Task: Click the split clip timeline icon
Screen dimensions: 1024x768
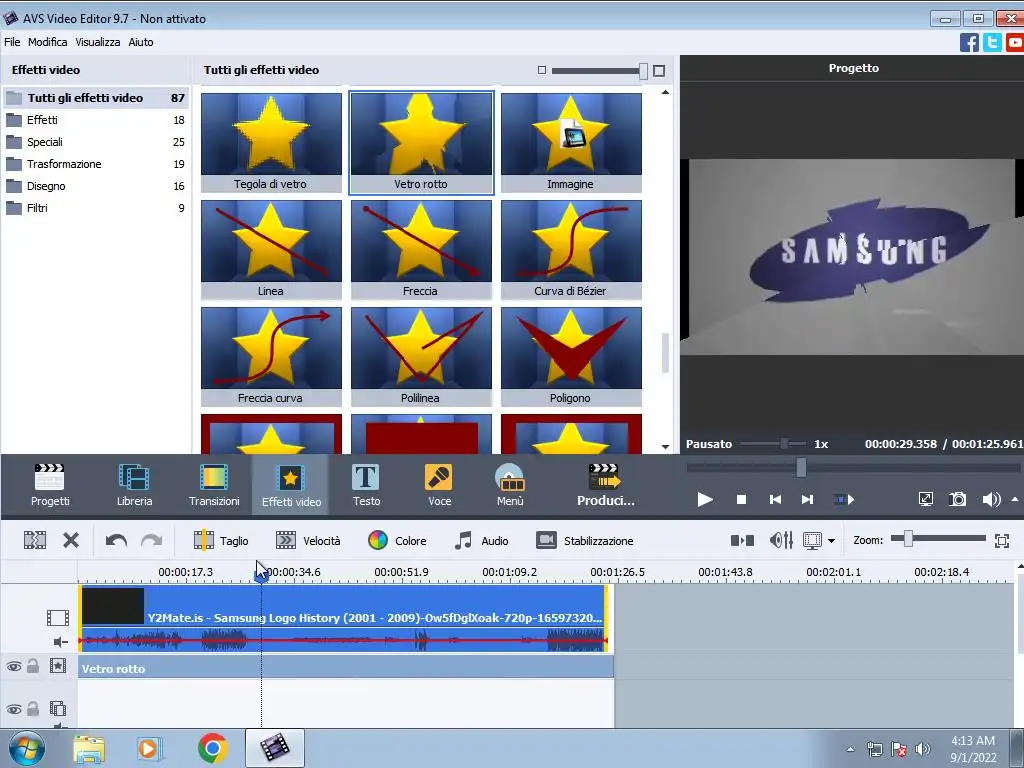Action: 35,540
